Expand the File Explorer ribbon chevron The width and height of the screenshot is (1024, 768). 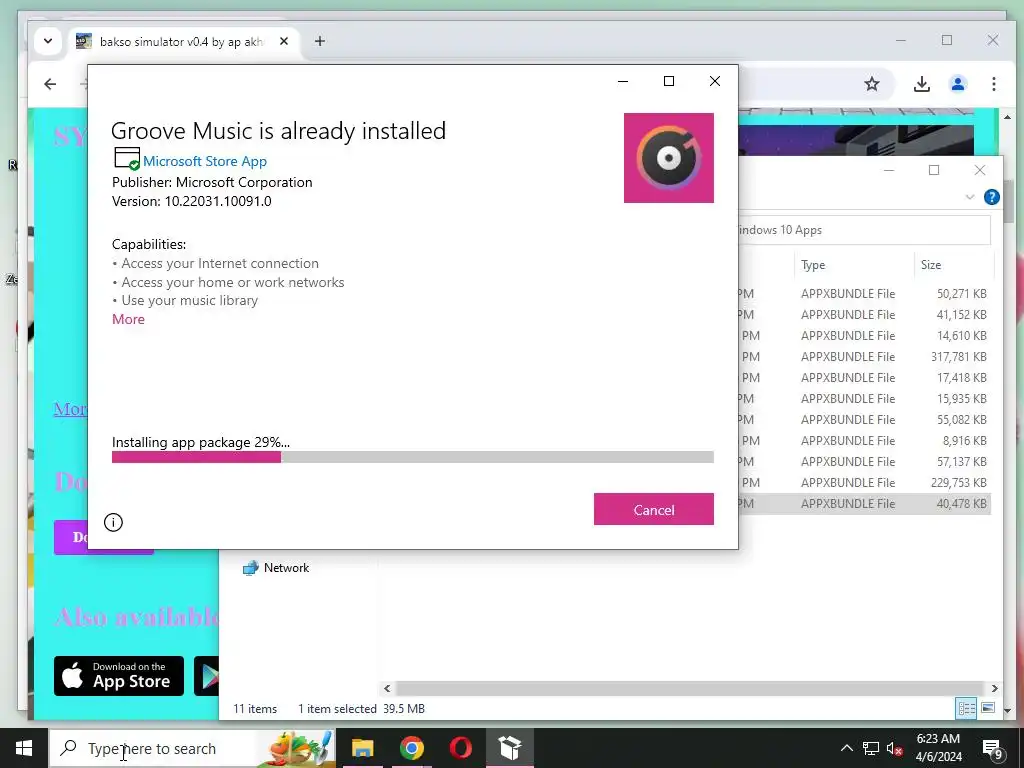[970, 197]
